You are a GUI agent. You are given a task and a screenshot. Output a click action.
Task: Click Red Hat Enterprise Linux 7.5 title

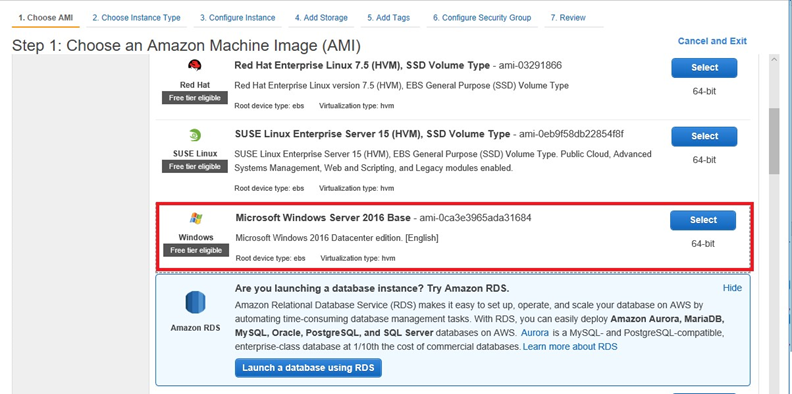362,66
